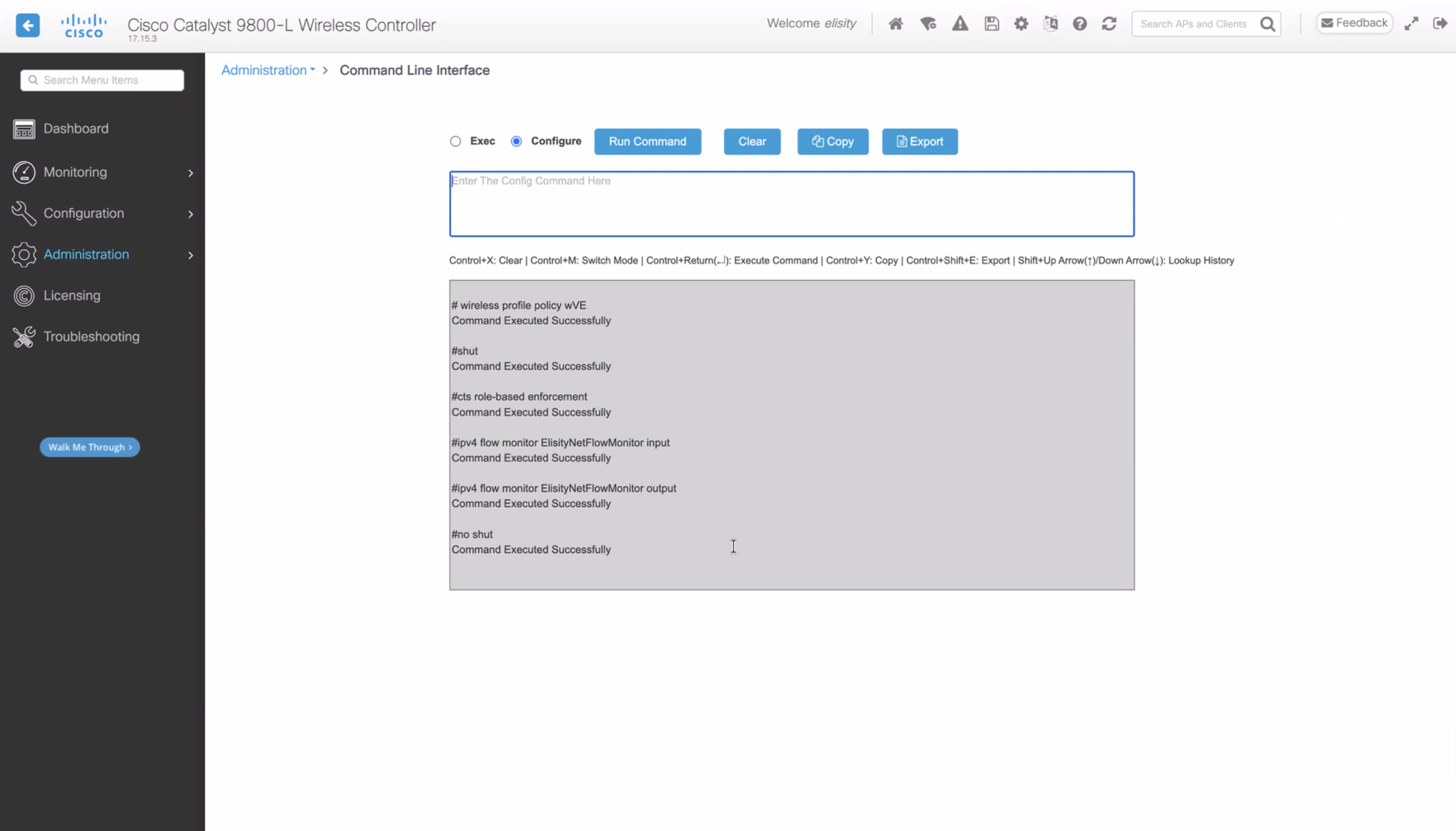Viewport: 1456px width, 831px height.
Task: View alerts via the warning triangle icon
Action: pos(960,24)
